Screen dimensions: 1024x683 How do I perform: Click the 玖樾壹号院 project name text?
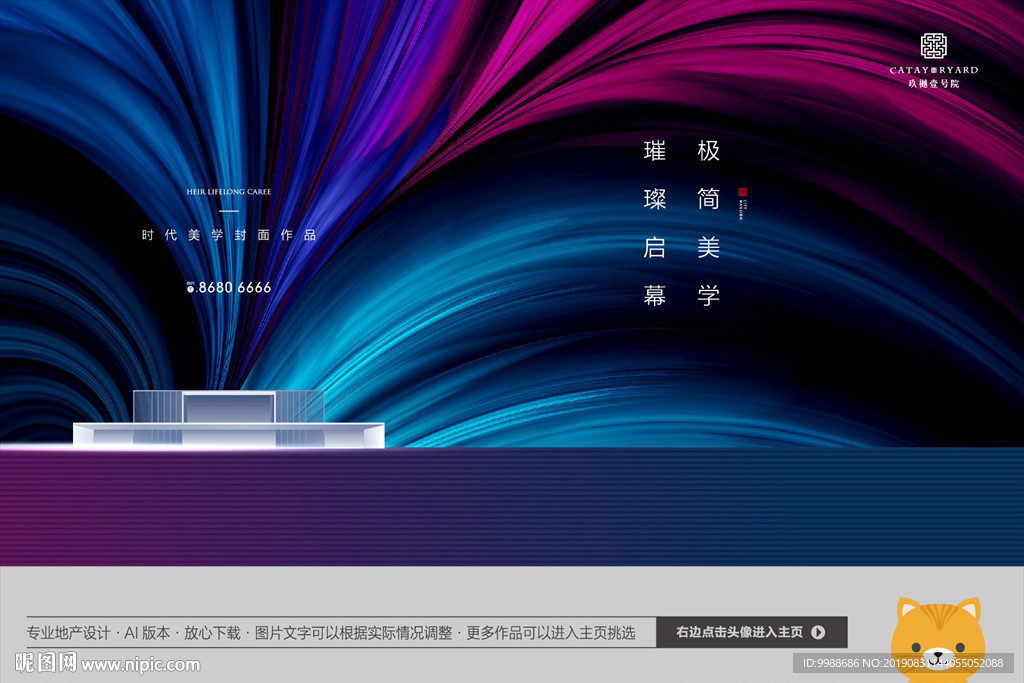933,84
